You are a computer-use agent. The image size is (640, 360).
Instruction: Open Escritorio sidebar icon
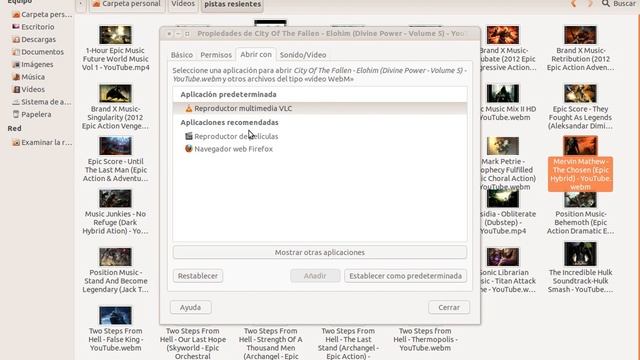[x=16, y=27]
